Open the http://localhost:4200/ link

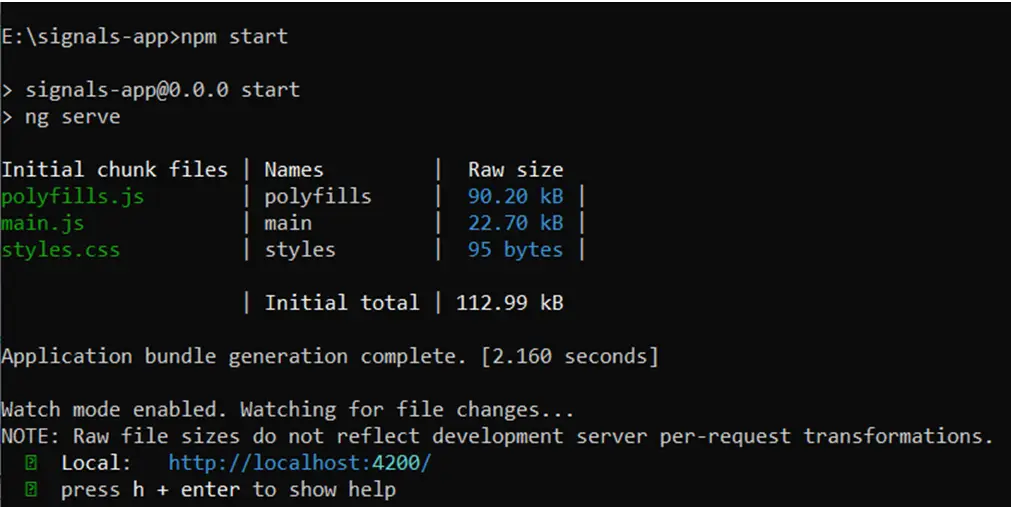(299, 463)
